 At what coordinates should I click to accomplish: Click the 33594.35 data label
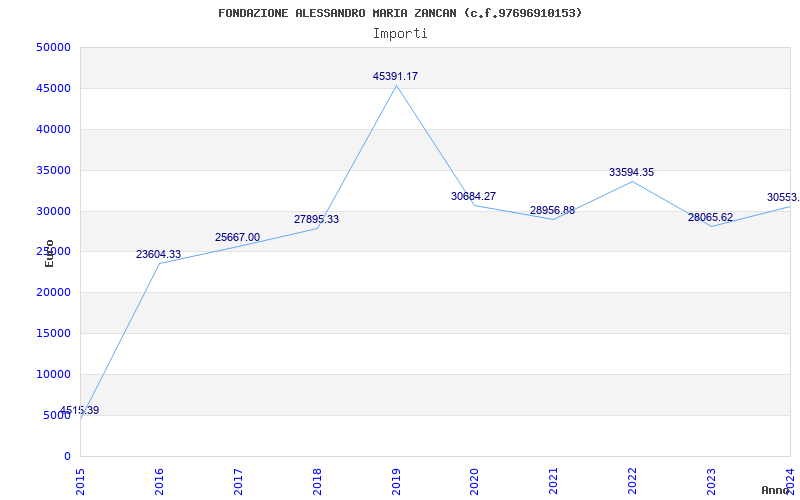[x=631, y=172]
